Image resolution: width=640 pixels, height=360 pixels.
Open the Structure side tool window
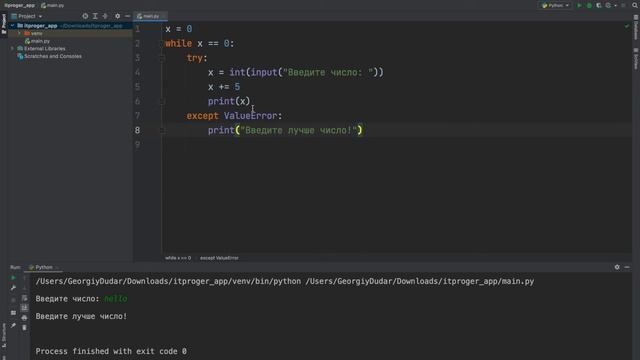coord(4,335)
